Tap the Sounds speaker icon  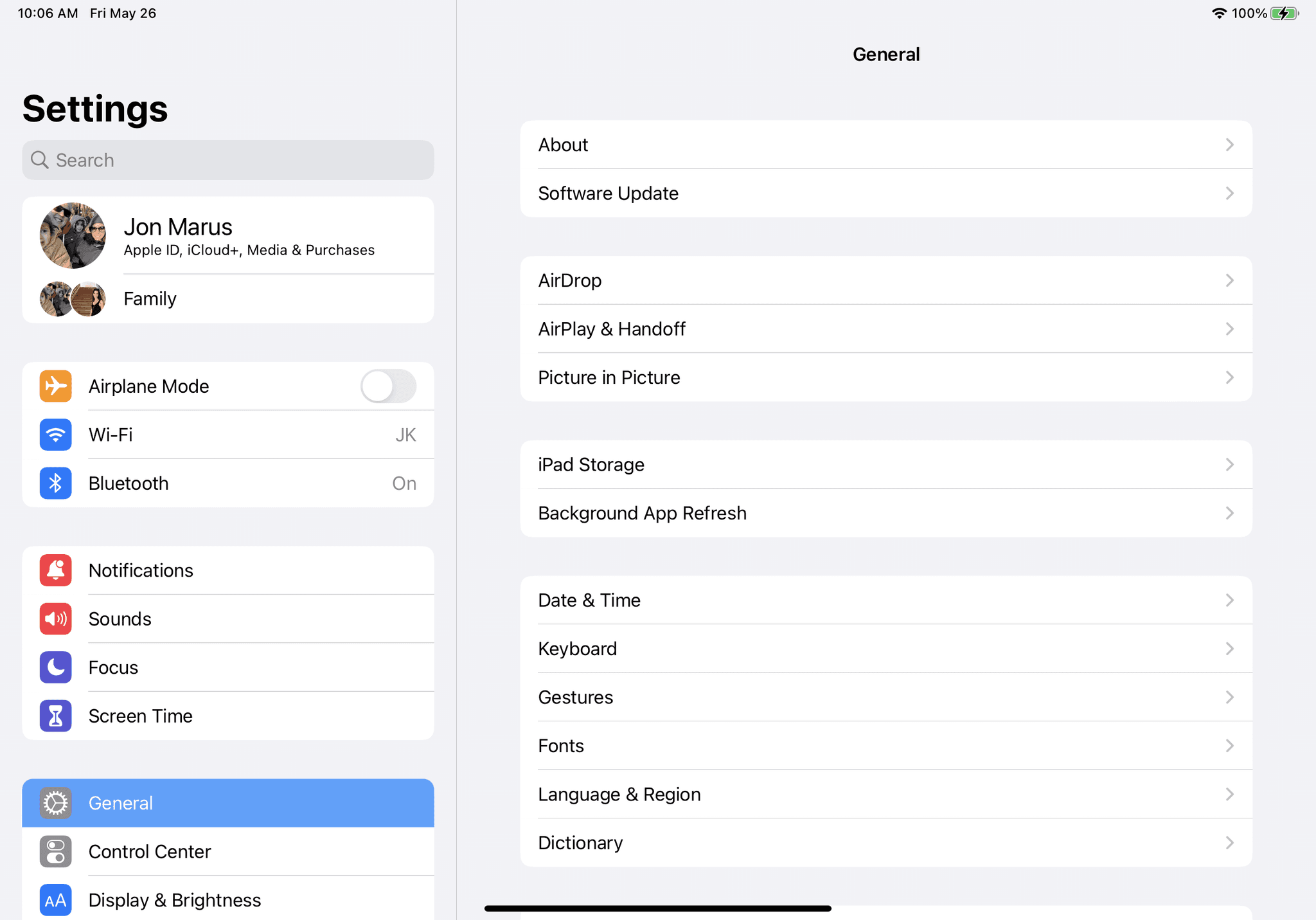tap(56, 618)
